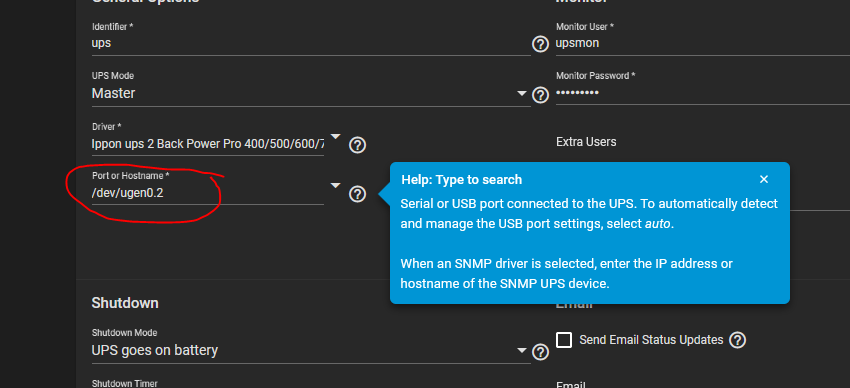Image resolution: width=850 pixels, height=388 pixels.
Task: Show help for Send Email Status Updates
Action: click(x=738, y=340)
